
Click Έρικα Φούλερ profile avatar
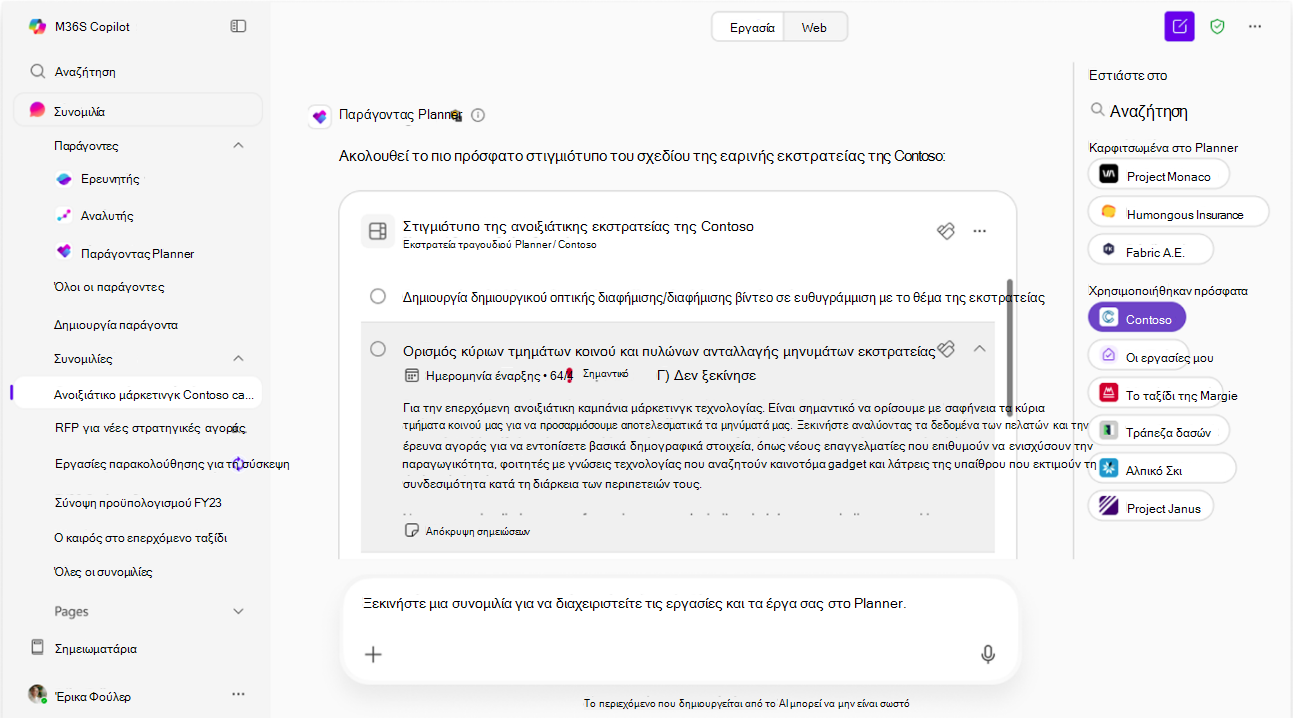click(38, 695)
